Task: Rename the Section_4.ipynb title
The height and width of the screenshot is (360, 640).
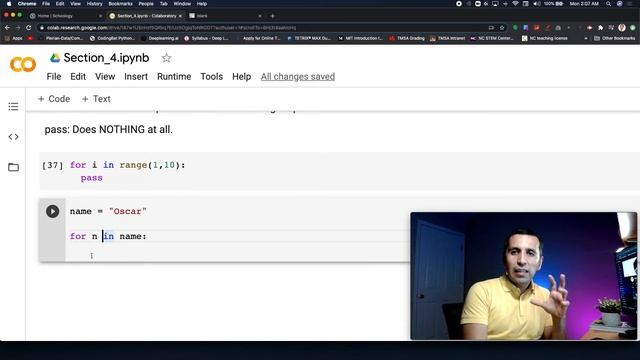Action: pos(106,58)
